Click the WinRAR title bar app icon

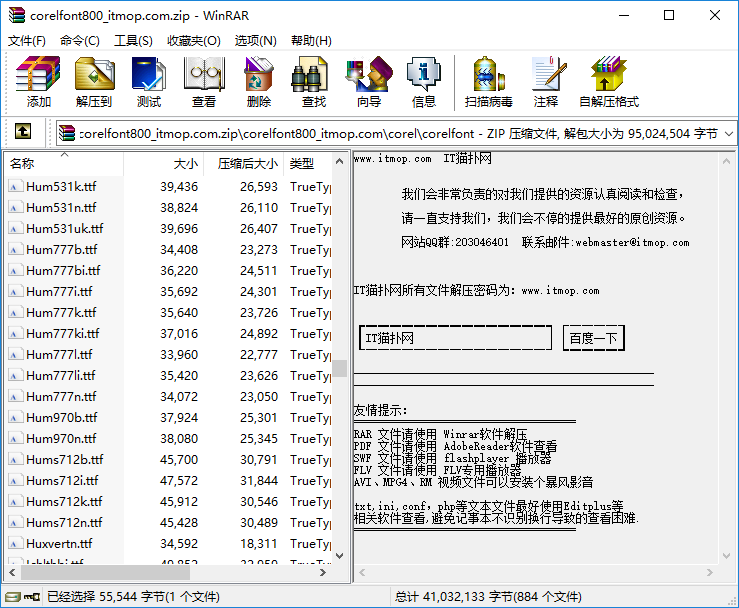[16, 16]
